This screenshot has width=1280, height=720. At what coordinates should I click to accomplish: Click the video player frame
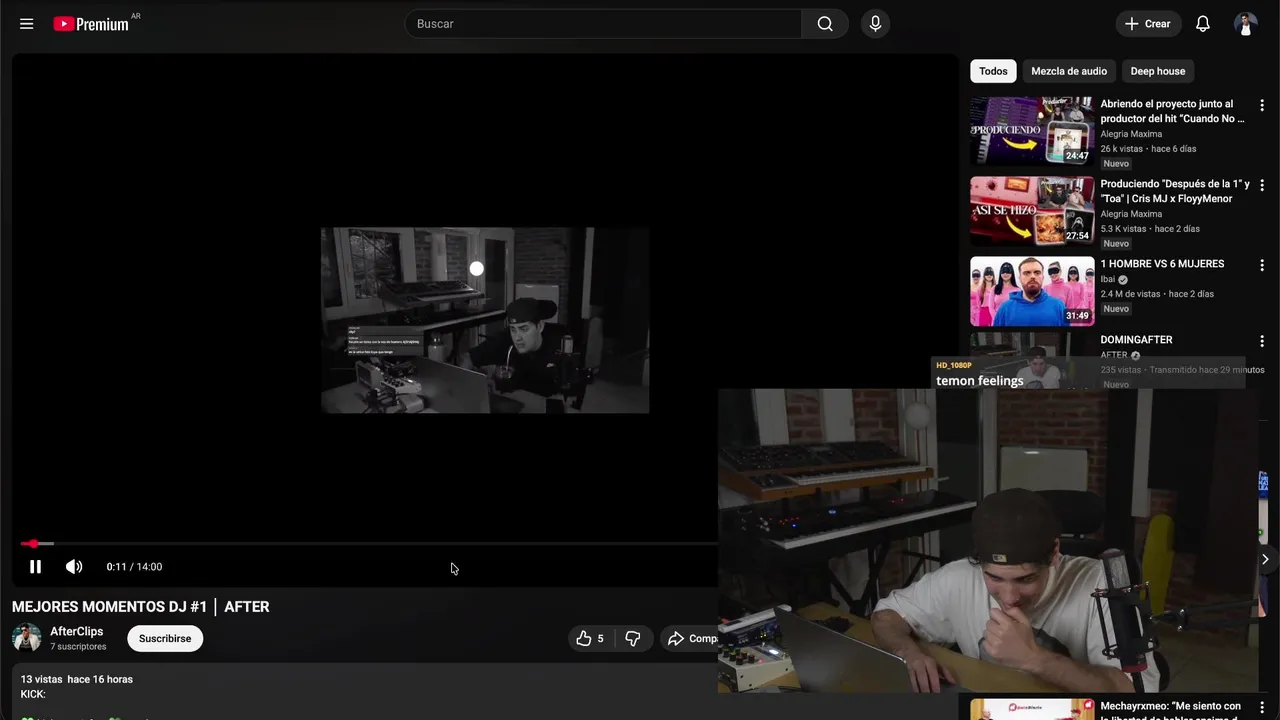(485, 320)
